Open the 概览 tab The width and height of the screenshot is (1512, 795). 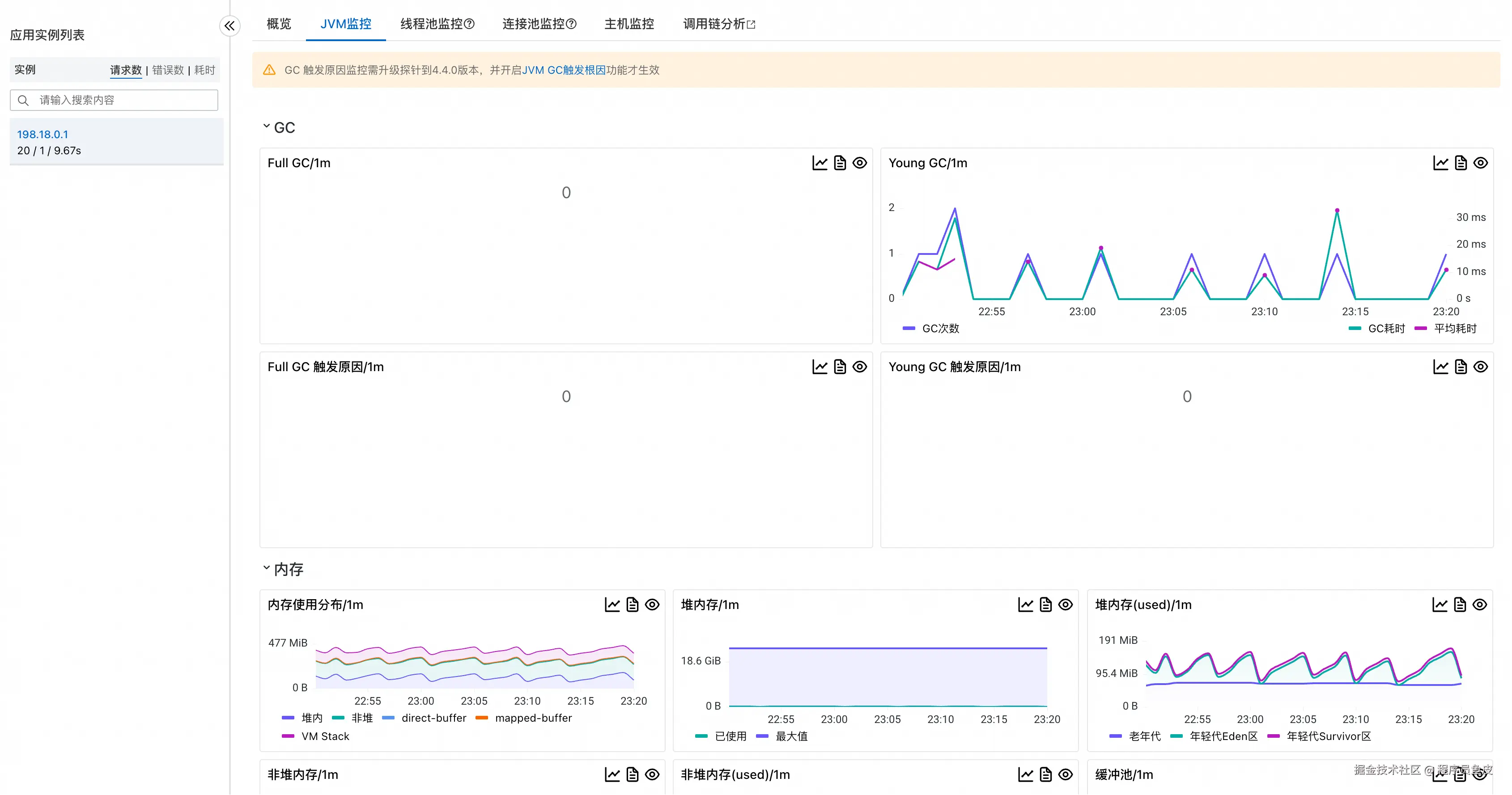point(279,24)
